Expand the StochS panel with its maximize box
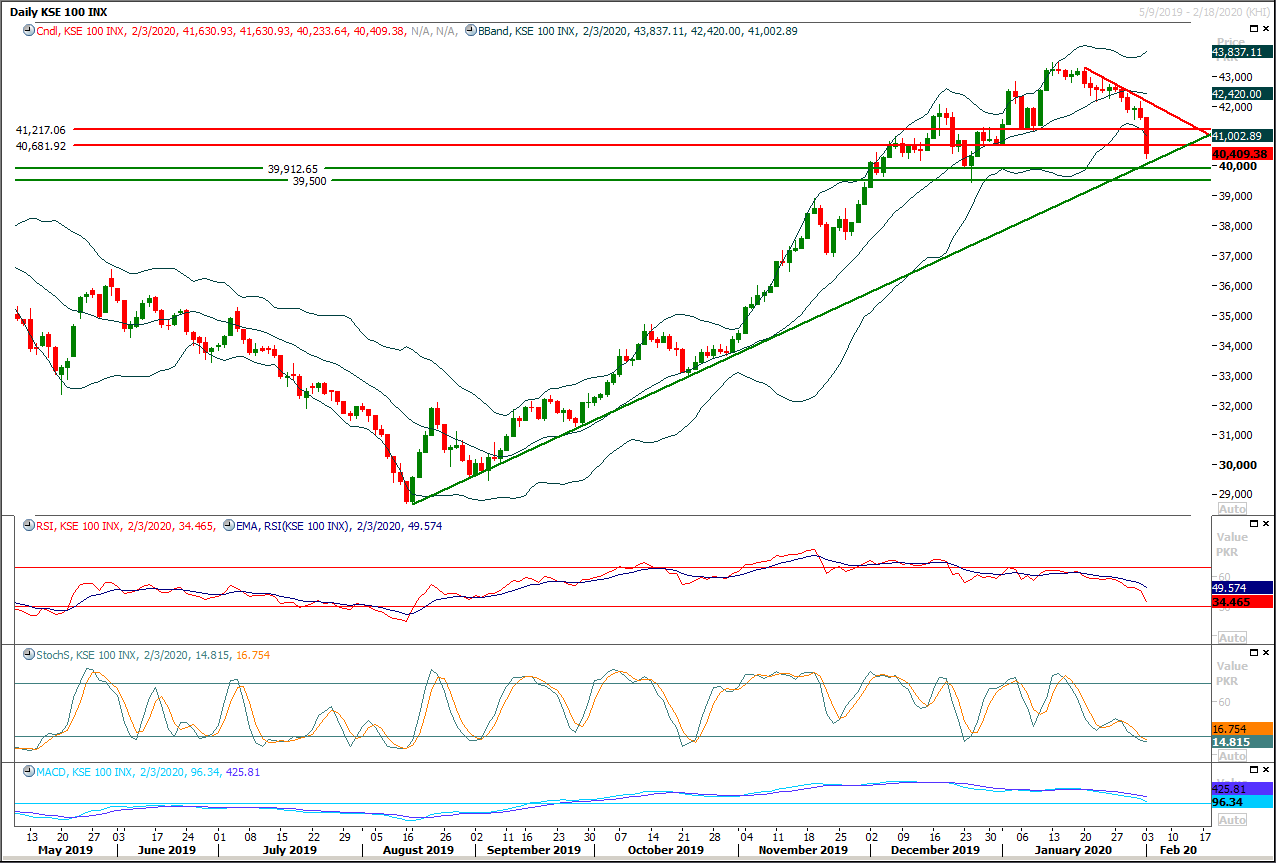Screen dimensions: 1276x863 click(x=1253, y=651)
